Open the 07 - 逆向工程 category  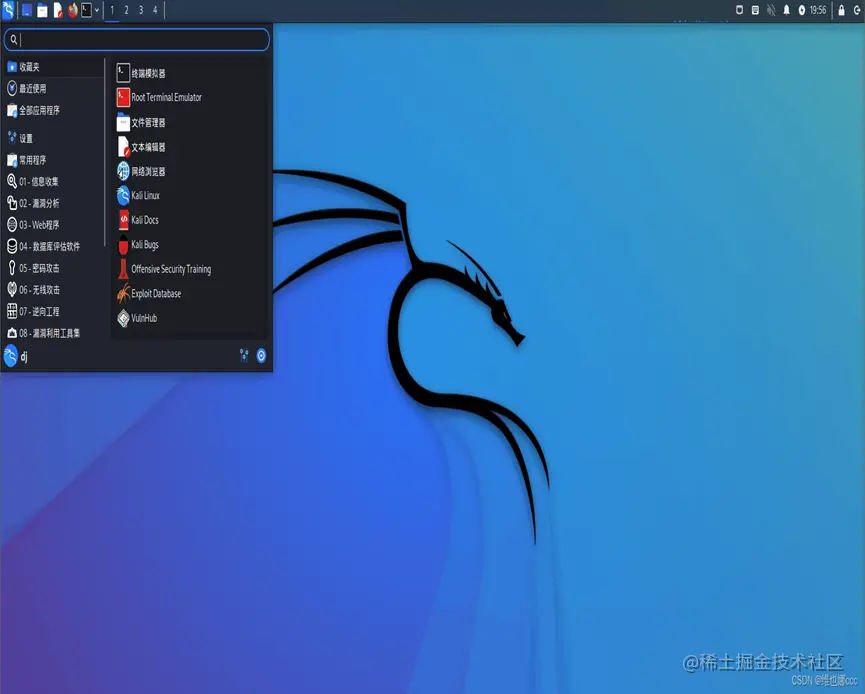click(54, 311)
